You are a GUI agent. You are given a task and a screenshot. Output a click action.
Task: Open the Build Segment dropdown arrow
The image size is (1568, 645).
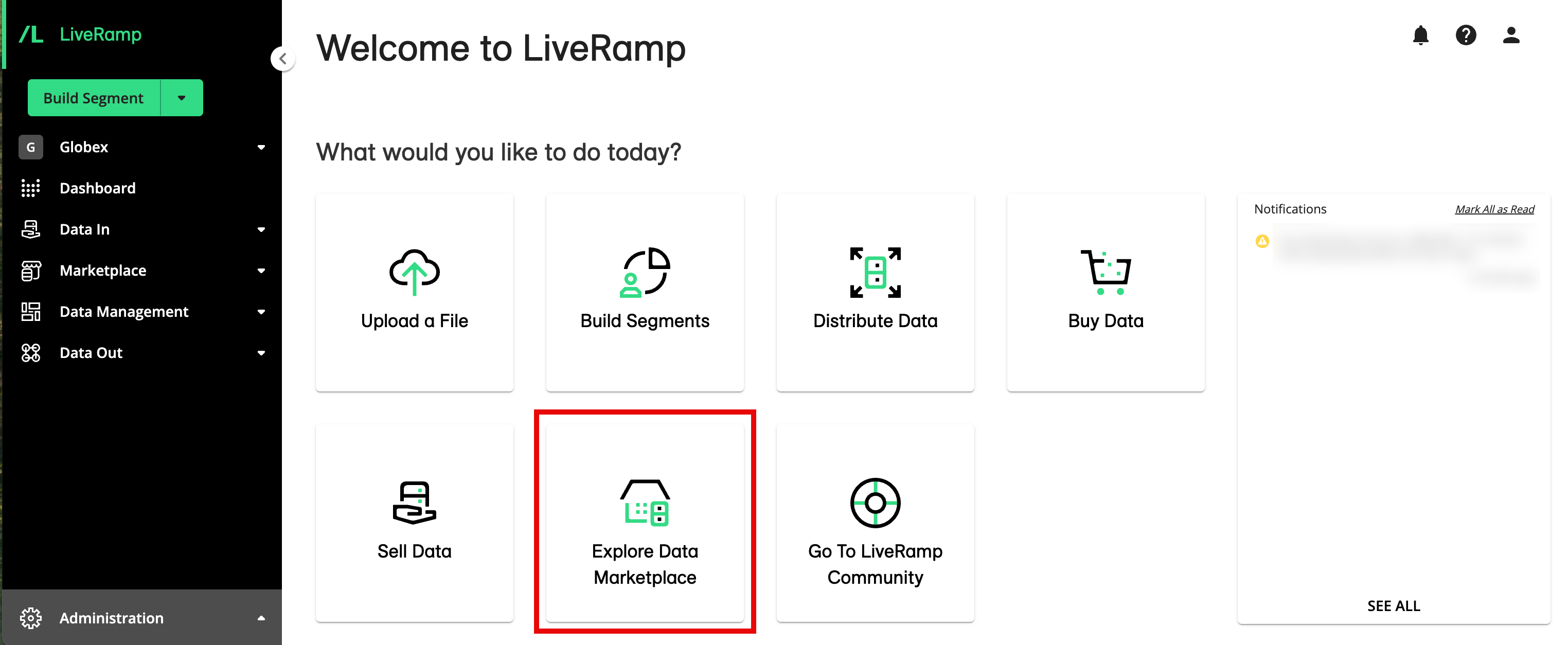click(x=182, y=98)
